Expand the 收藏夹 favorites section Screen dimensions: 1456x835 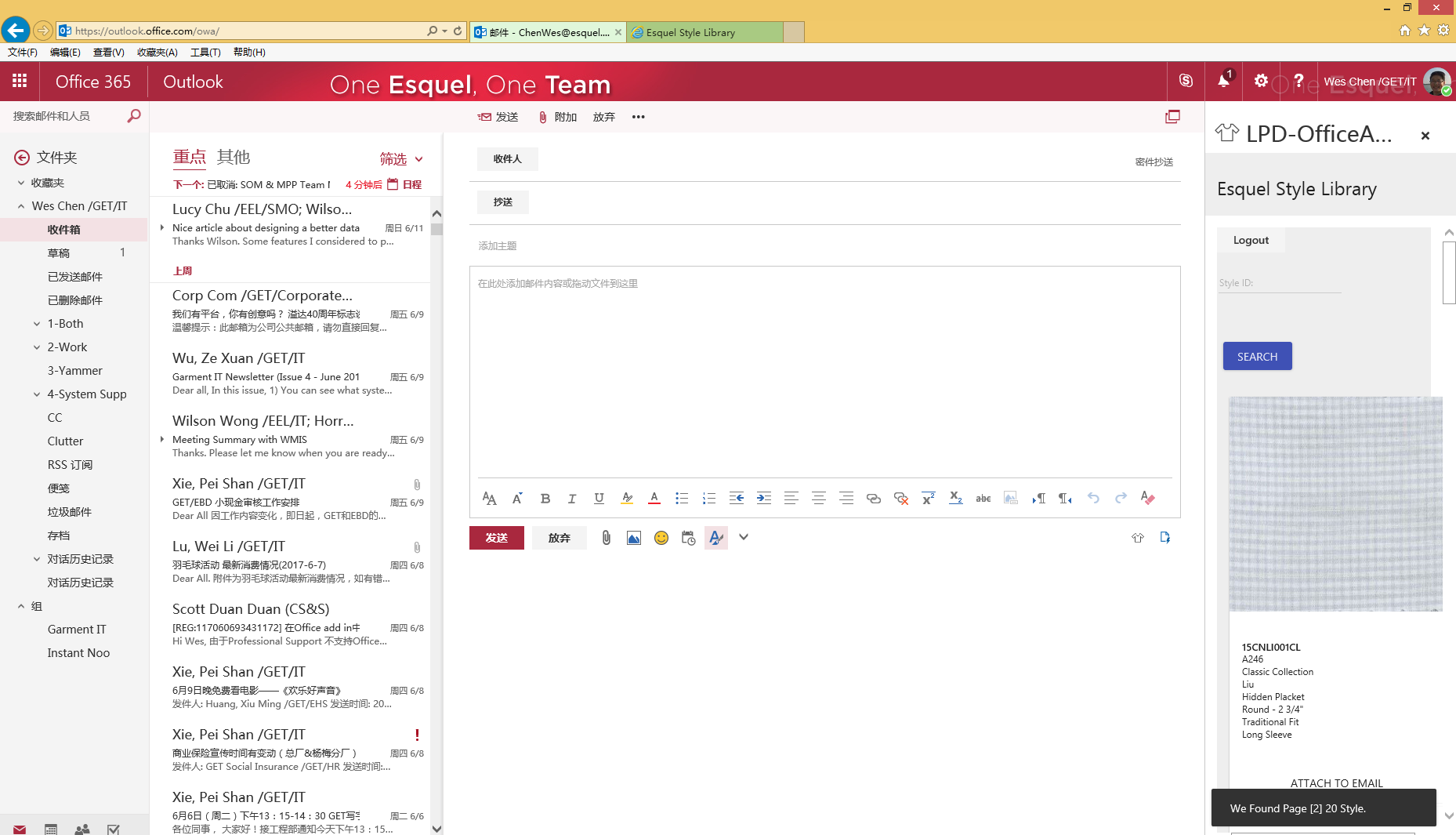tap(21, 183)
